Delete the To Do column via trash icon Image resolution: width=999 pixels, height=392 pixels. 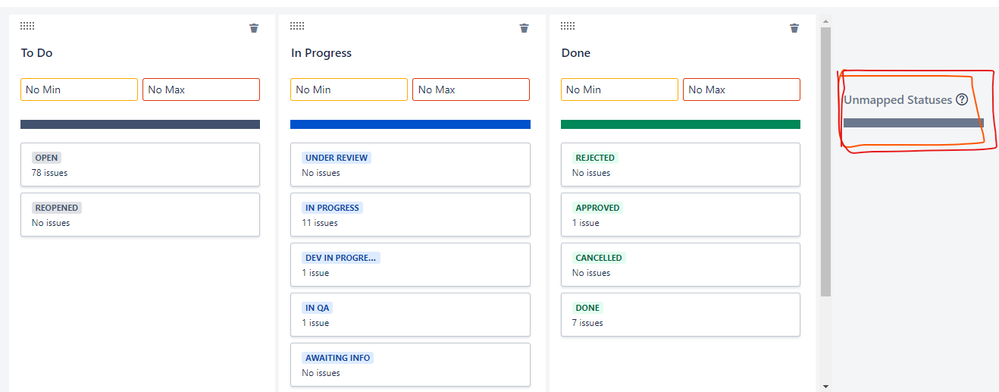tap(254, 28)
